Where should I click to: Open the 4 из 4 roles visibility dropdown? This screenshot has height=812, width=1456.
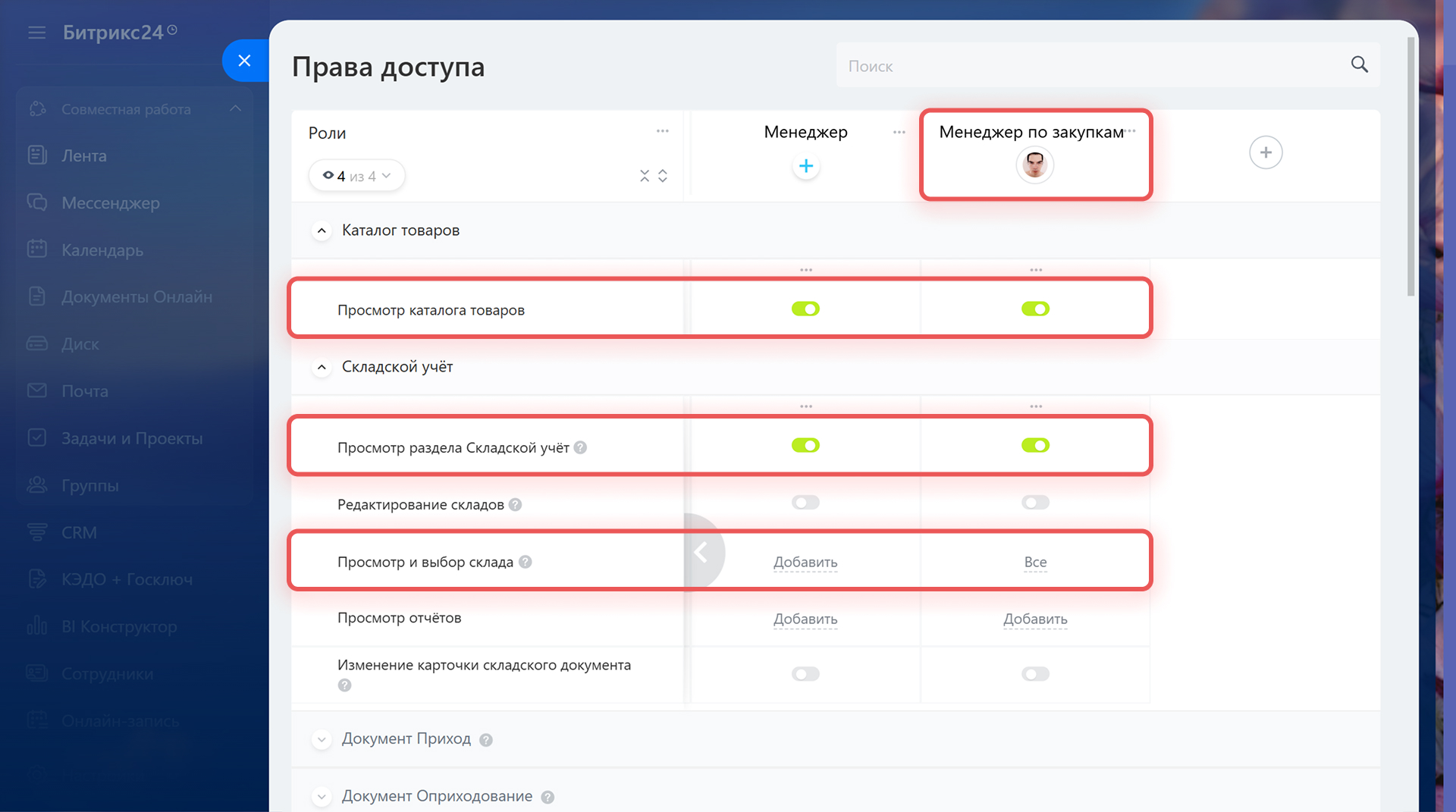coord(356,176)
